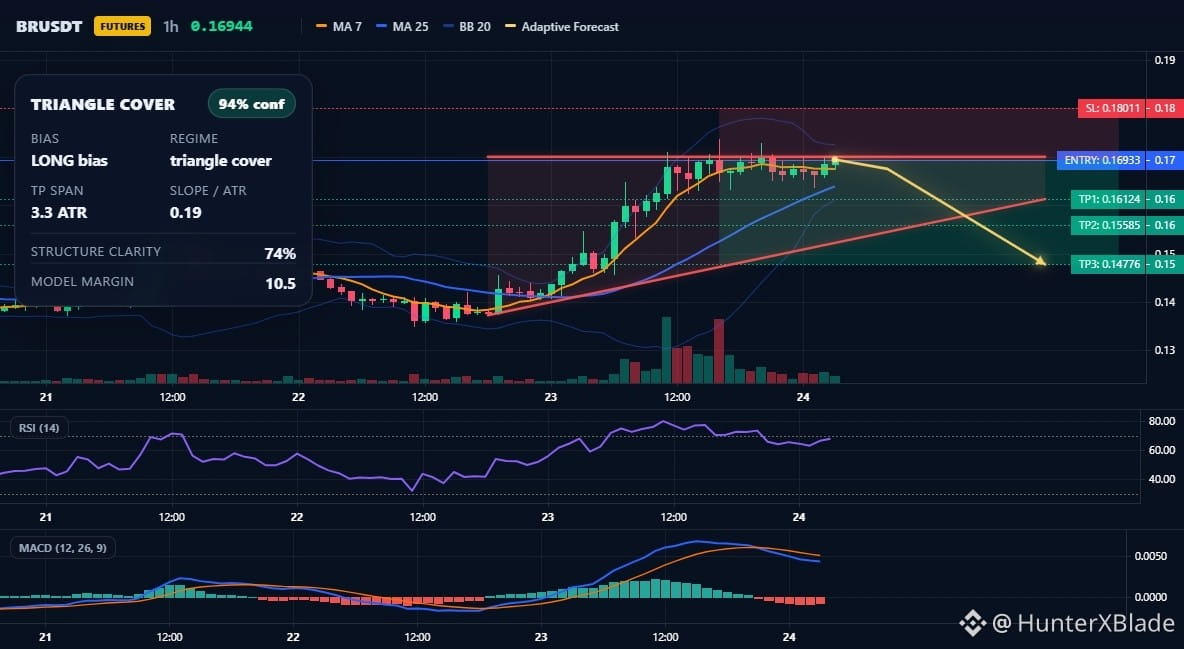Click the 0.14 price axis label
This screenshot has height=649, width=1184.
coord(1164,302)
